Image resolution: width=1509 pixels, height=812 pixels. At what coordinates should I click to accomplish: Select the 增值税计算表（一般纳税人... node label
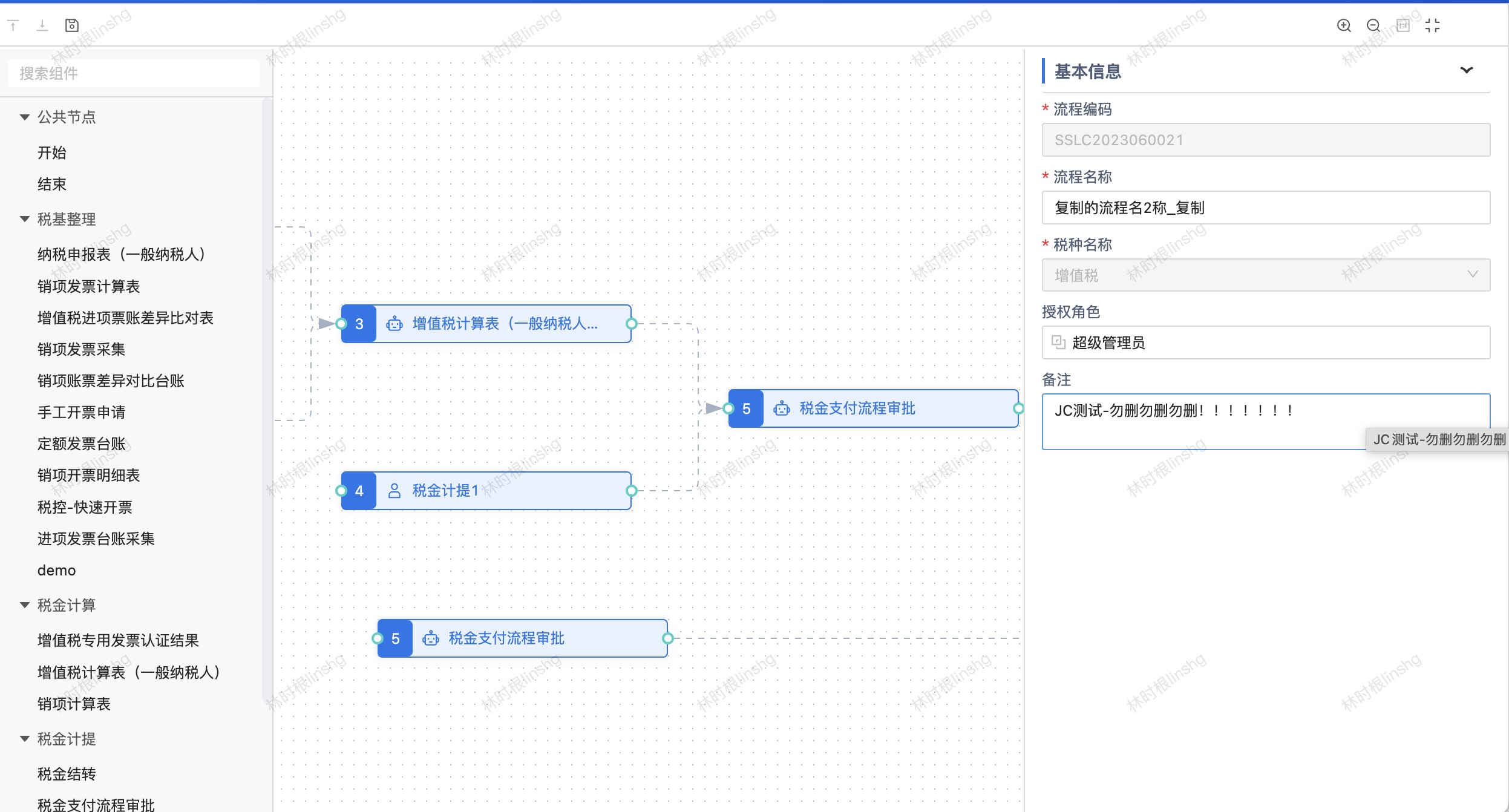point(505,324)
